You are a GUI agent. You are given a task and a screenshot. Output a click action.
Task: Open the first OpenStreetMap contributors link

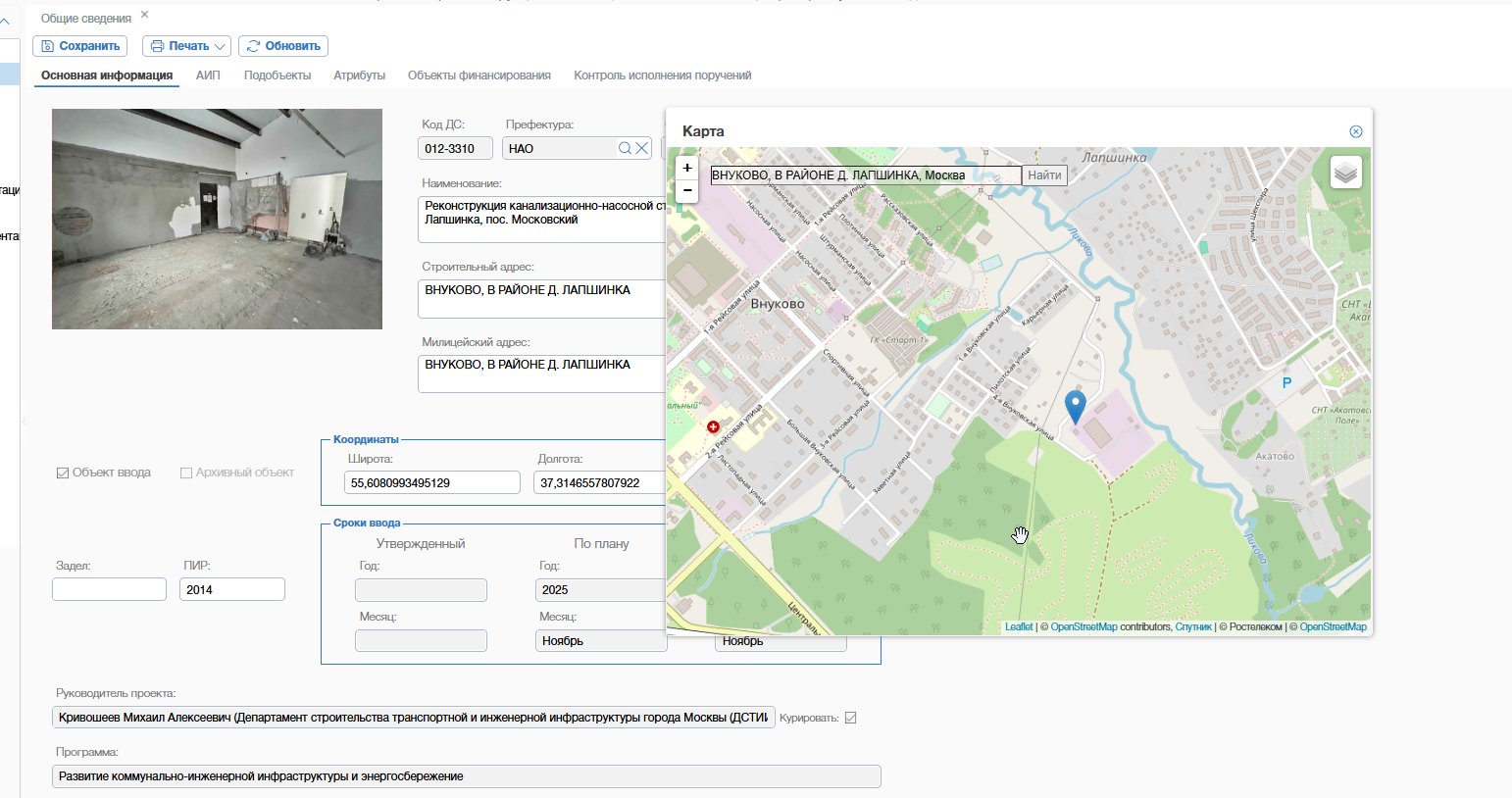(1084, 627)
